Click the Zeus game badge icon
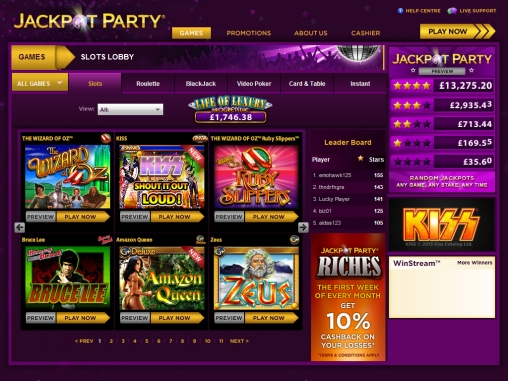 (x=294, y=240)
